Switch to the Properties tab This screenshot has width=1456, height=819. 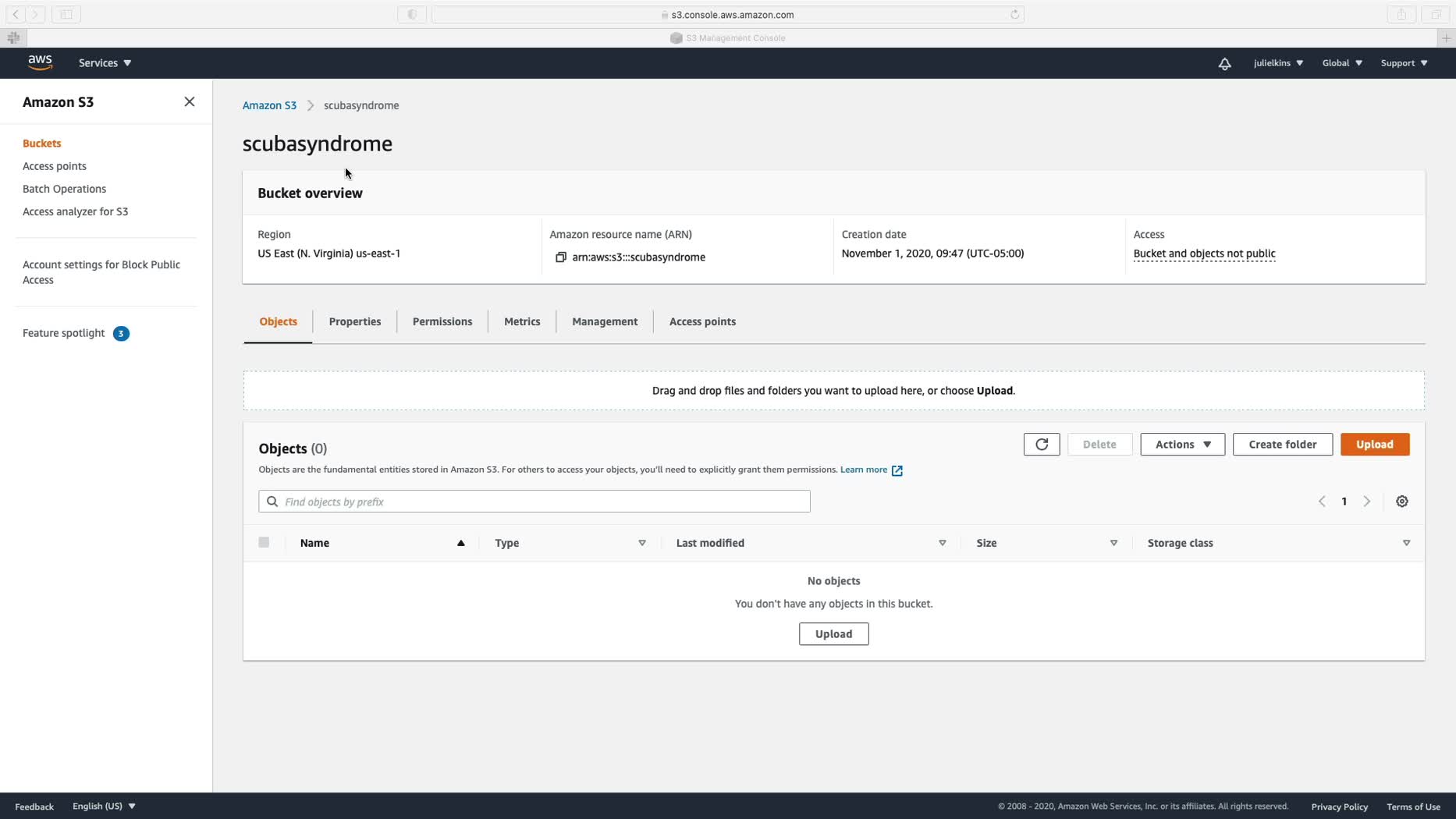tap(355, 322)
